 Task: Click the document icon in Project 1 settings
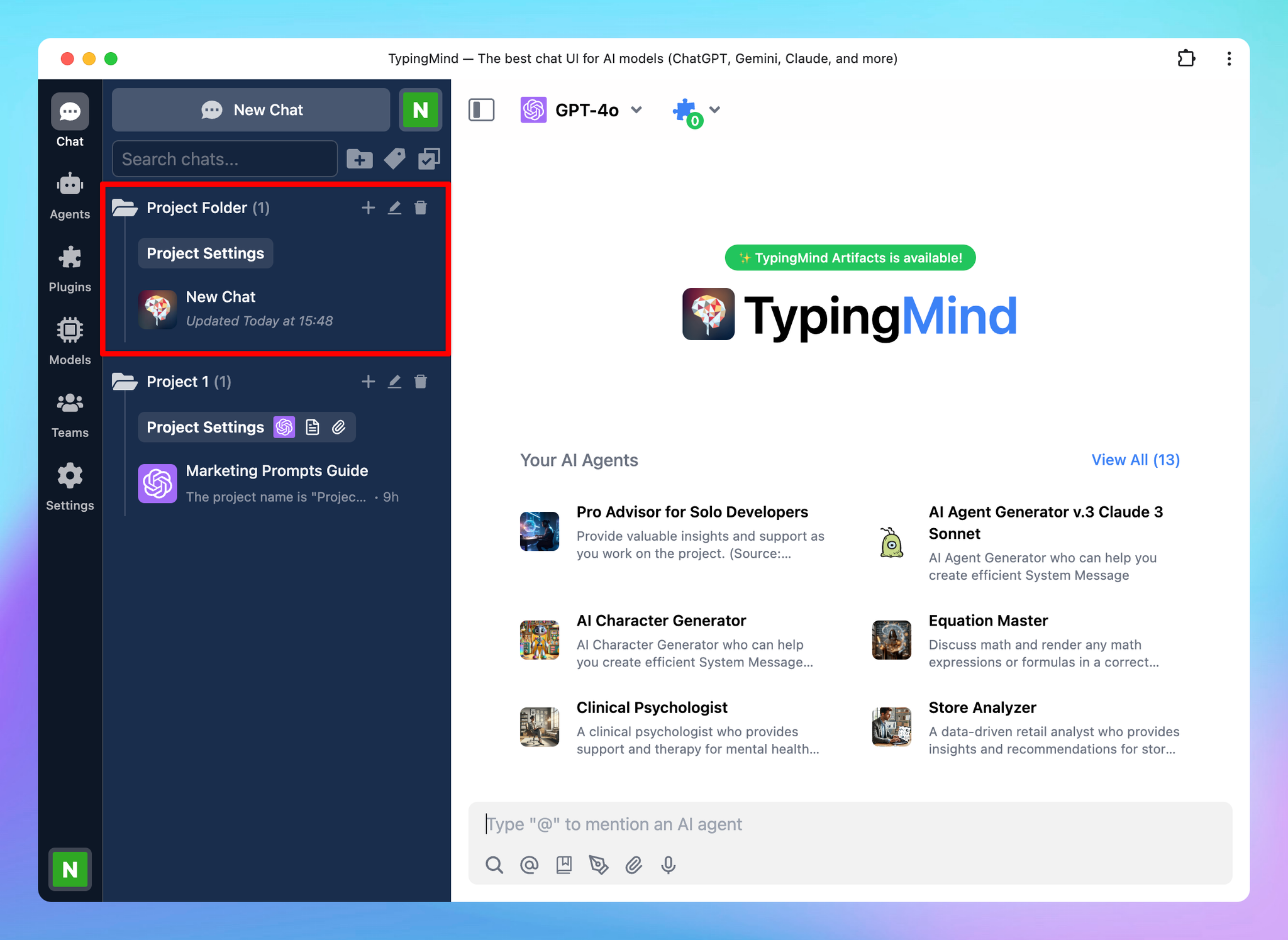(x=312, y=428)
